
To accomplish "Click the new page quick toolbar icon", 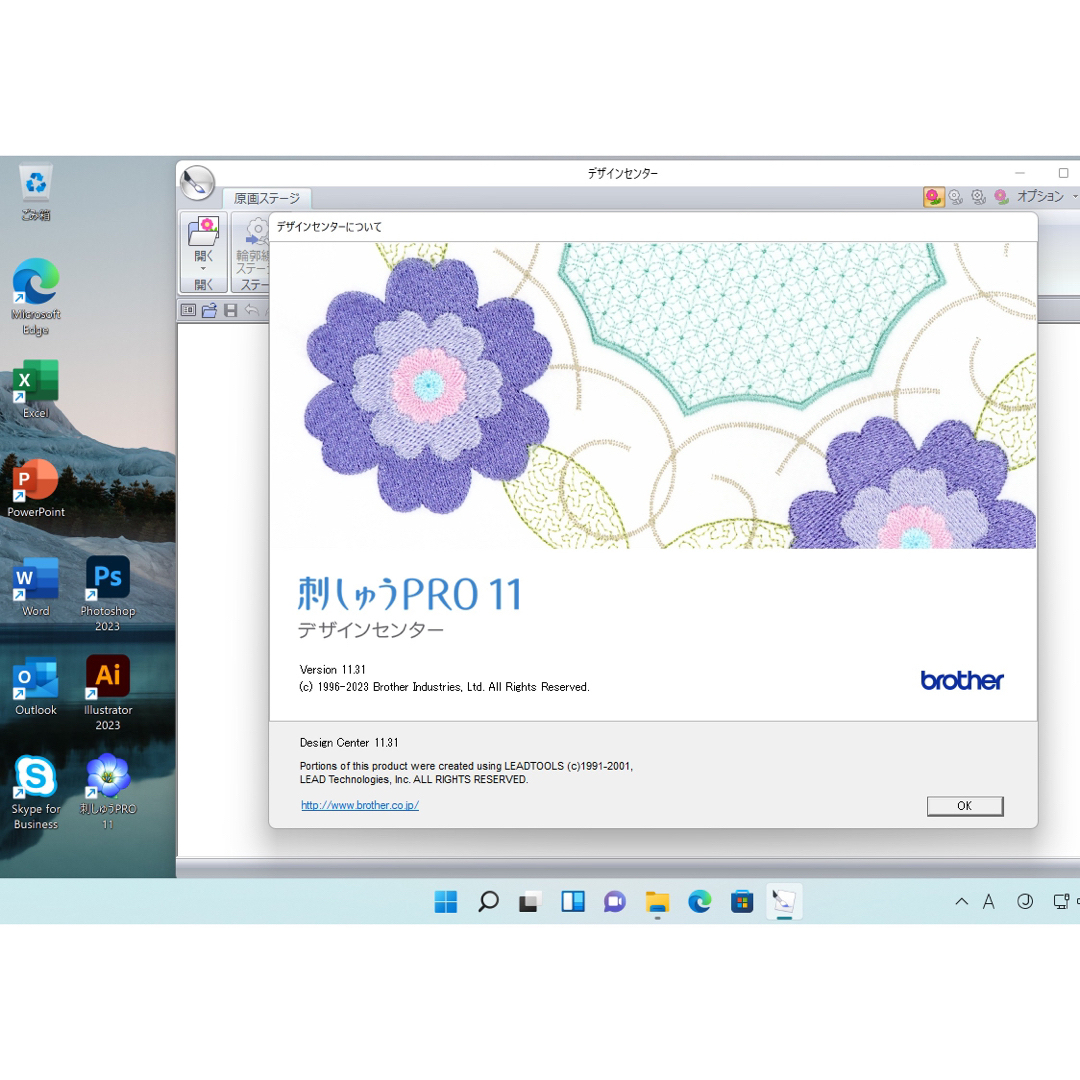I will (188, 311).
